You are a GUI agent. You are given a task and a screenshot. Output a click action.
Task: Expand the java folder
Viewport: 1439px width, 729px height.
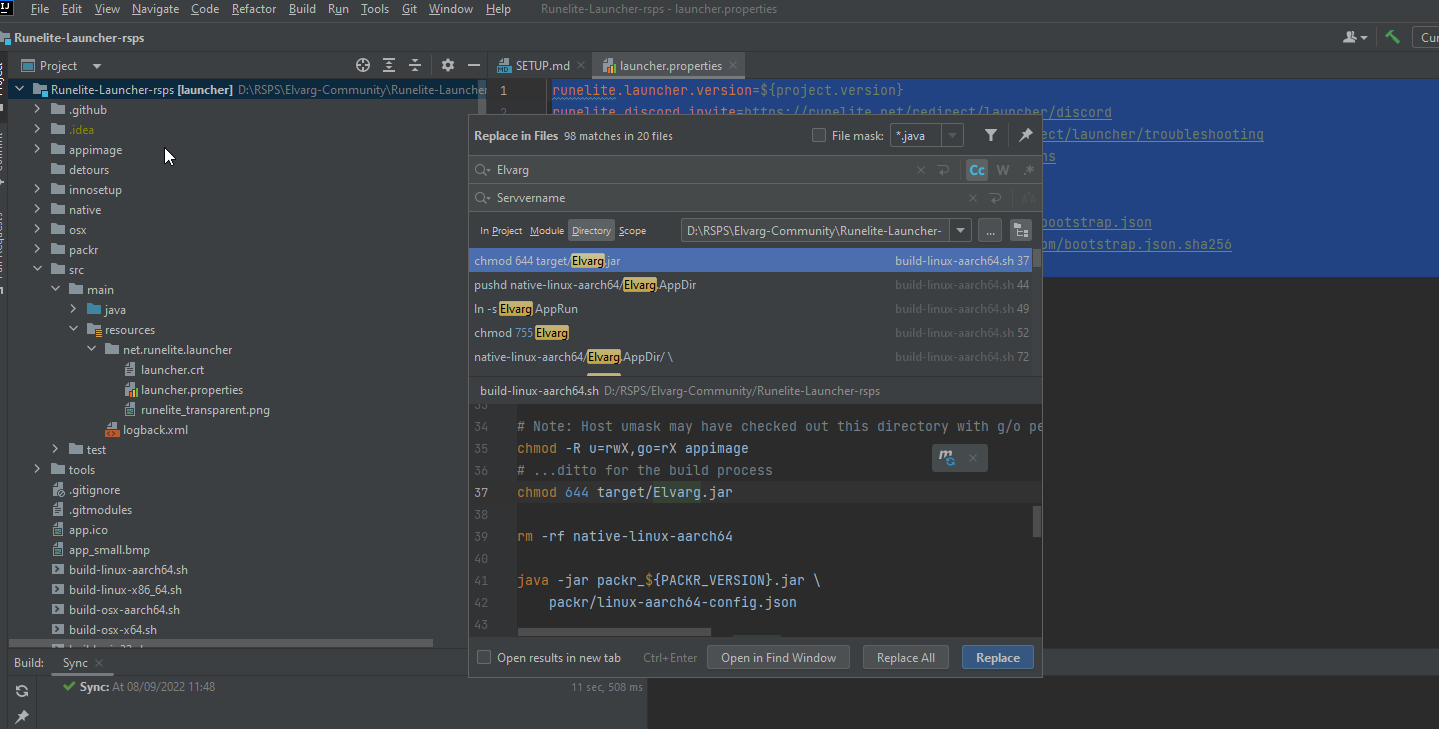[73, 309]
